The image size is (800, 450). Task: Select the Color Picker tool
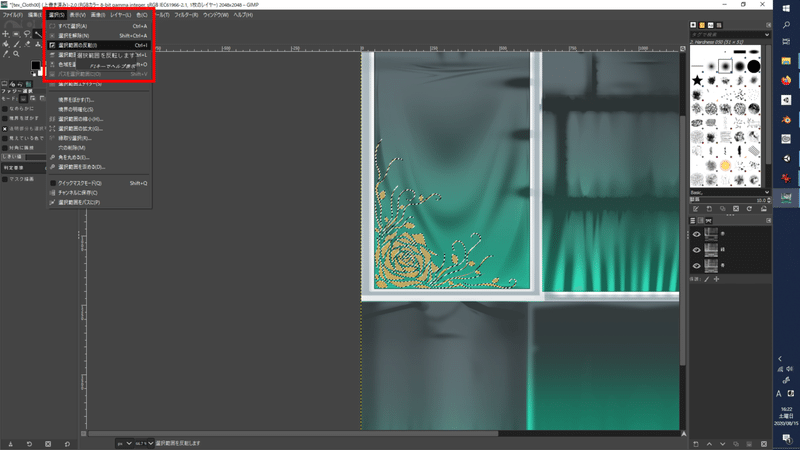[6, 54]
